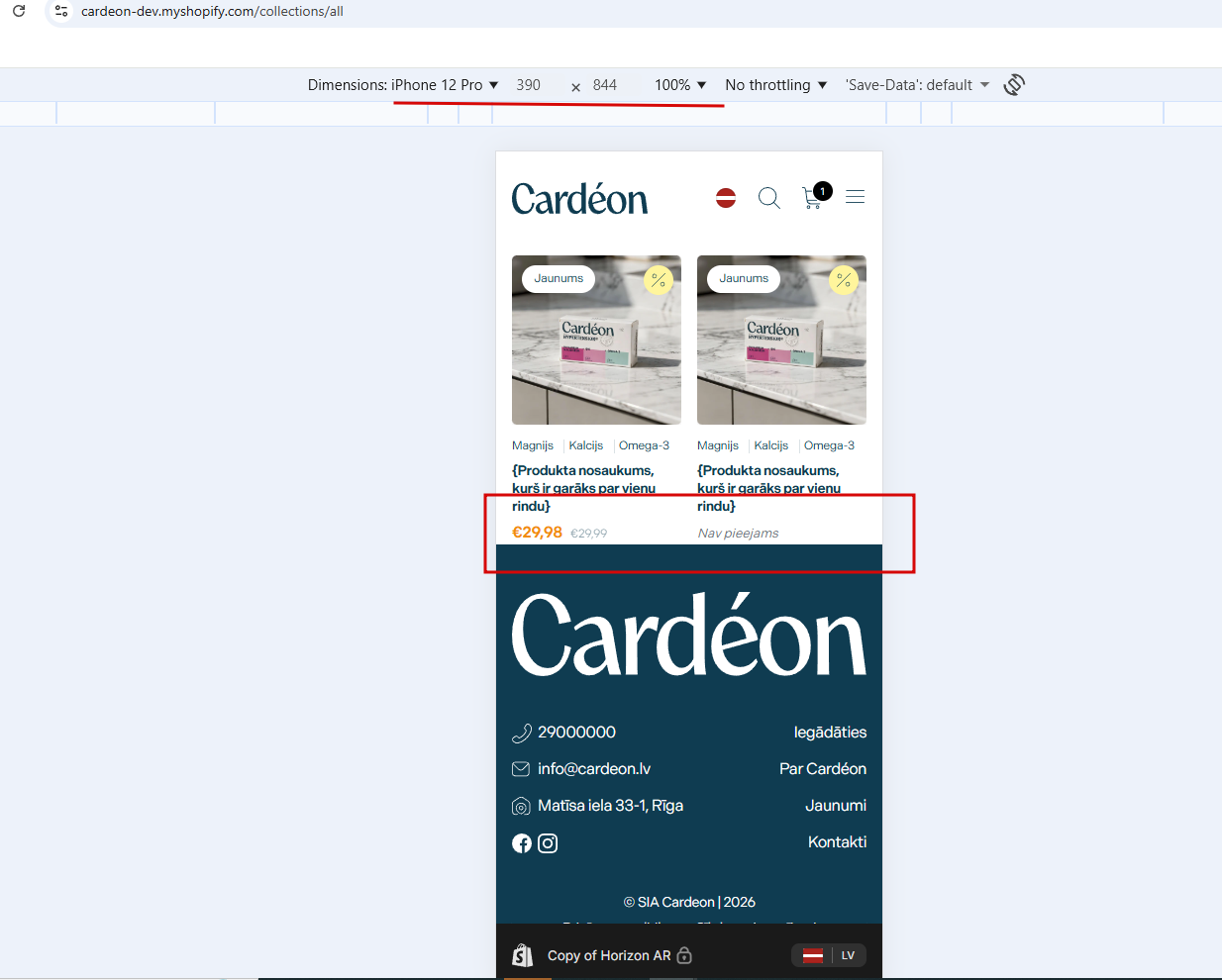1222x980 pixels.
Task: Go to Iegādāties footer link
Action: [830, 733]
